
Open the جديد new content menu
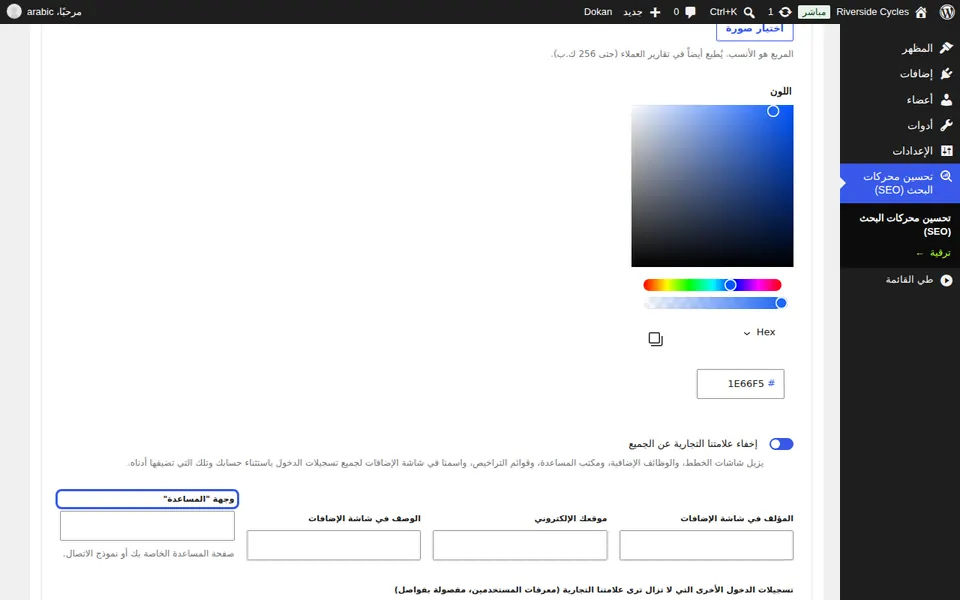[x=632, y=12]
